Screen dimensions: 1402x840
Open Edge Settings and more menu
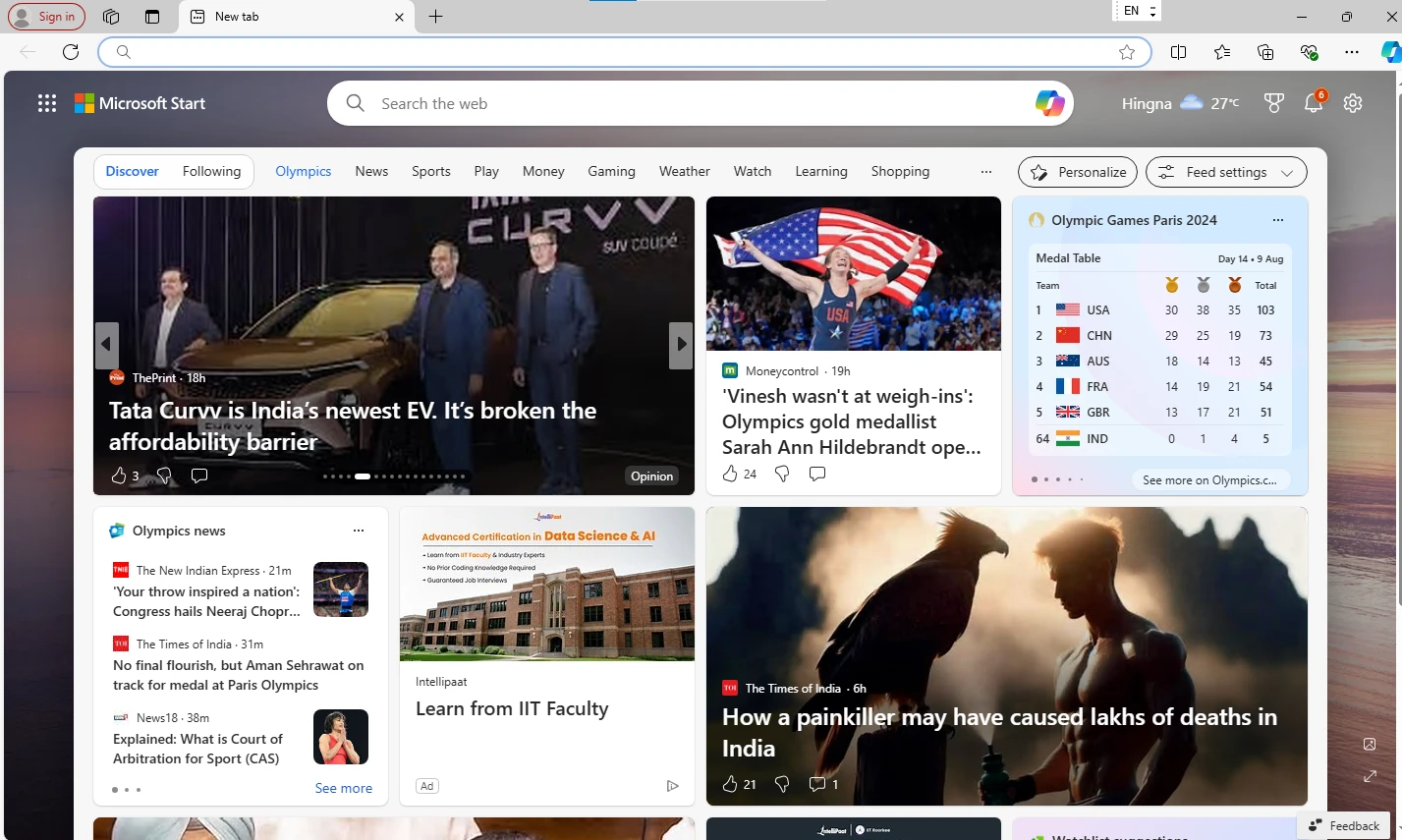point(1352,52)
